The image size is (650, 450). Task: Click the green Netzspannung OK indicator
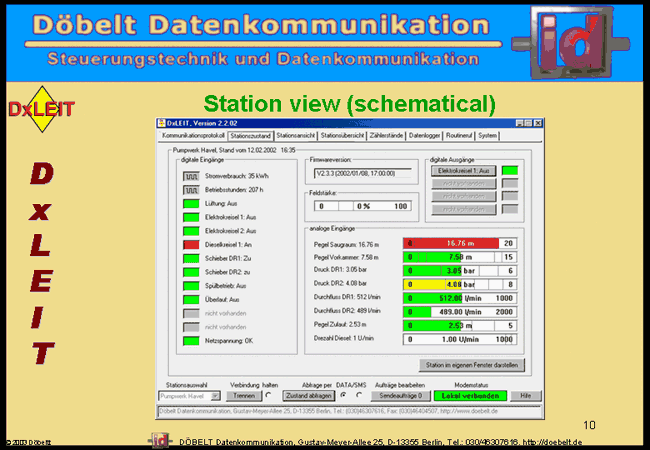click(191, 341)
